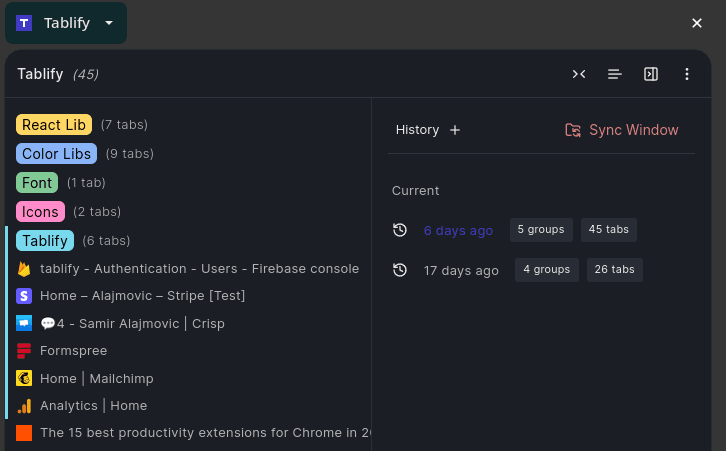Collapse the Tablify tab group label
Screen dimensions: 726x451
pos(45,241)
